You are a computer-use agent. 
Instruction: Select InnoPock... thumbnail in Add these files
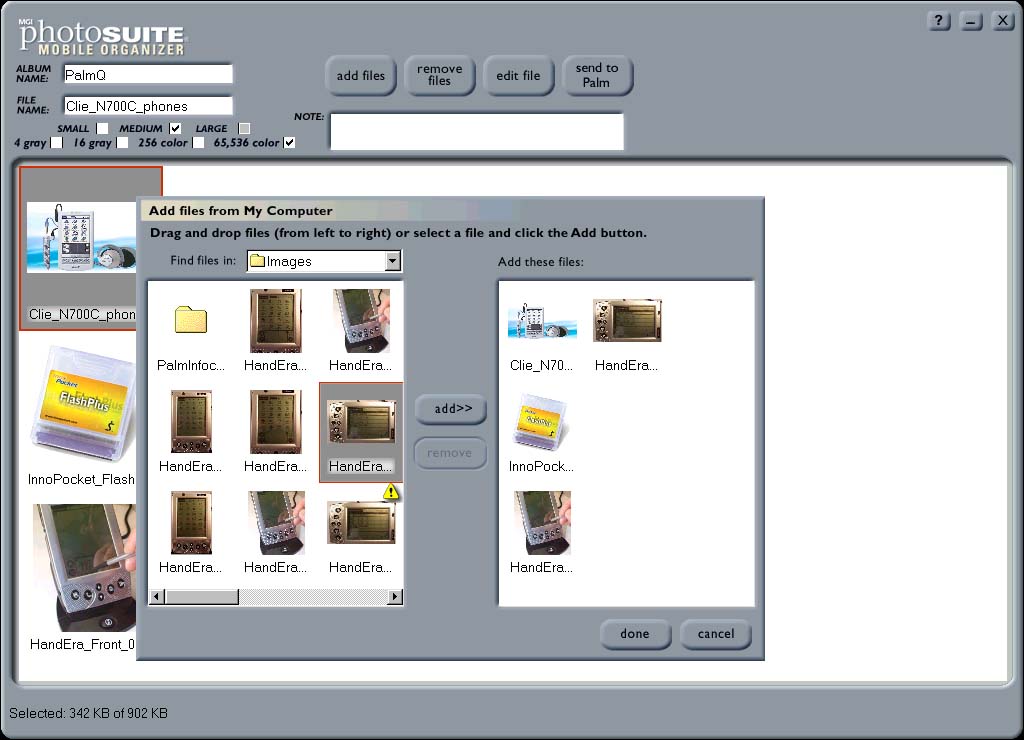coord(542,422)
